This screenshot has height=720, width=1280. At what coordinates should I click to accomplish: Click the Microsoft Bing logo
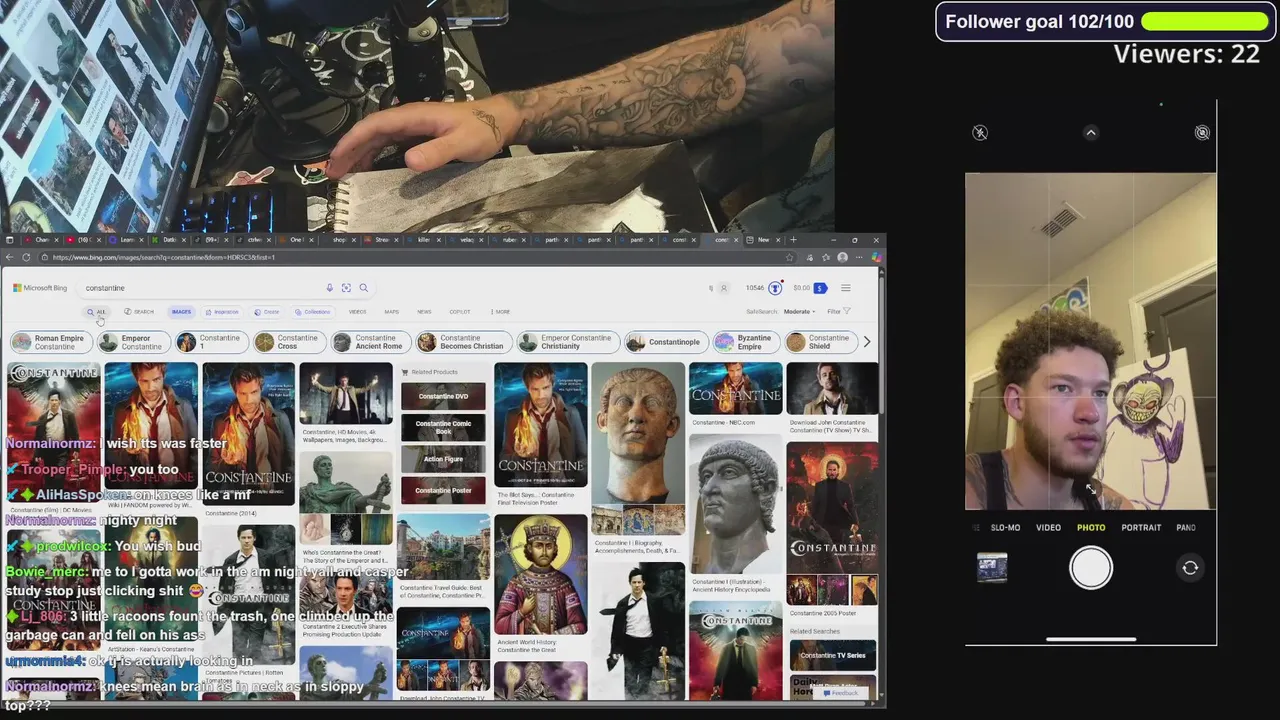point(40,288)
